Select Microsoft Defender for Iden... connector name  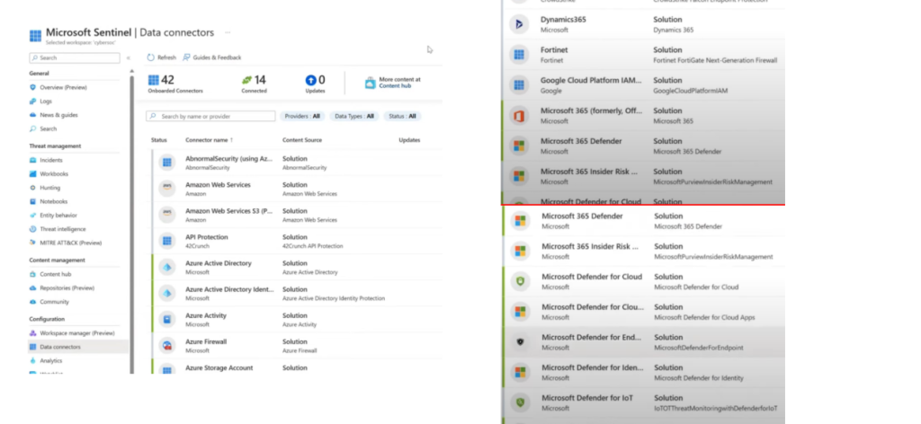(593, 368)
